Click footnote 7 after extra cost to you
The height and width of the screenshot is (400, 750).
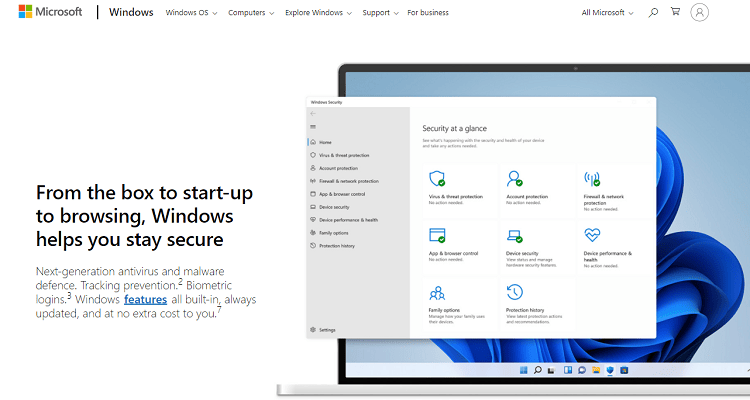click(219, 310)
